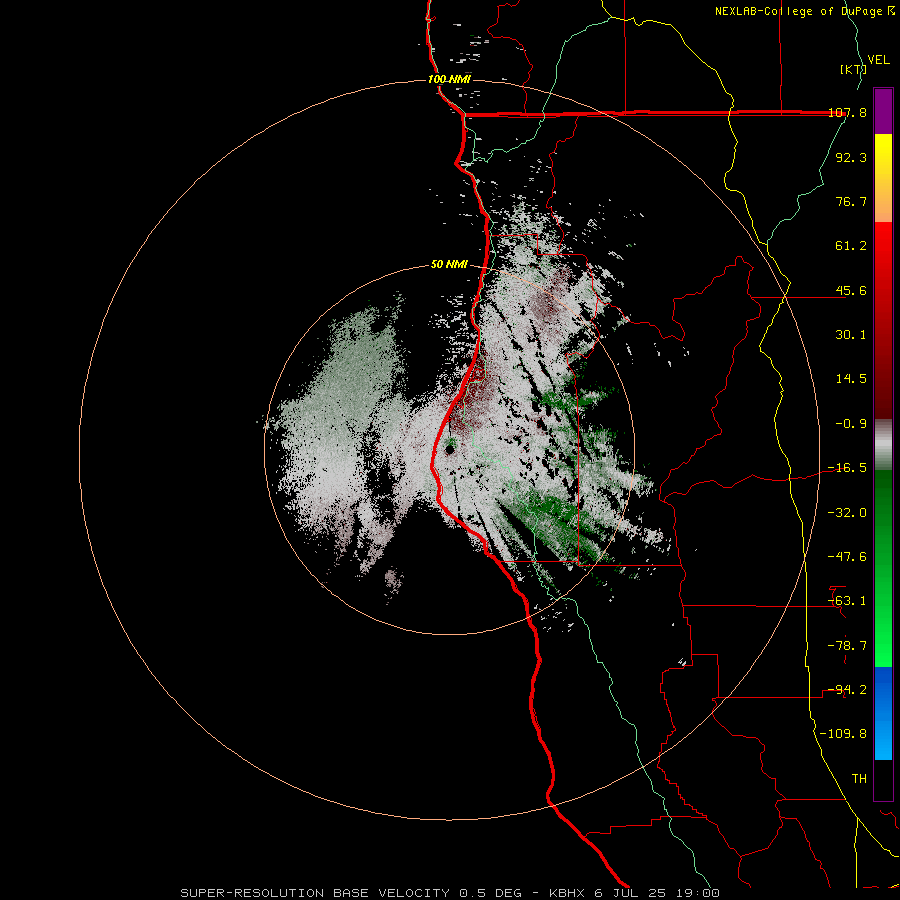The width and height of the screenshot is (900, 900).
Task: Pick the green segment of the velocity scale
Action: pyautogui.click(x=883, y=569)
